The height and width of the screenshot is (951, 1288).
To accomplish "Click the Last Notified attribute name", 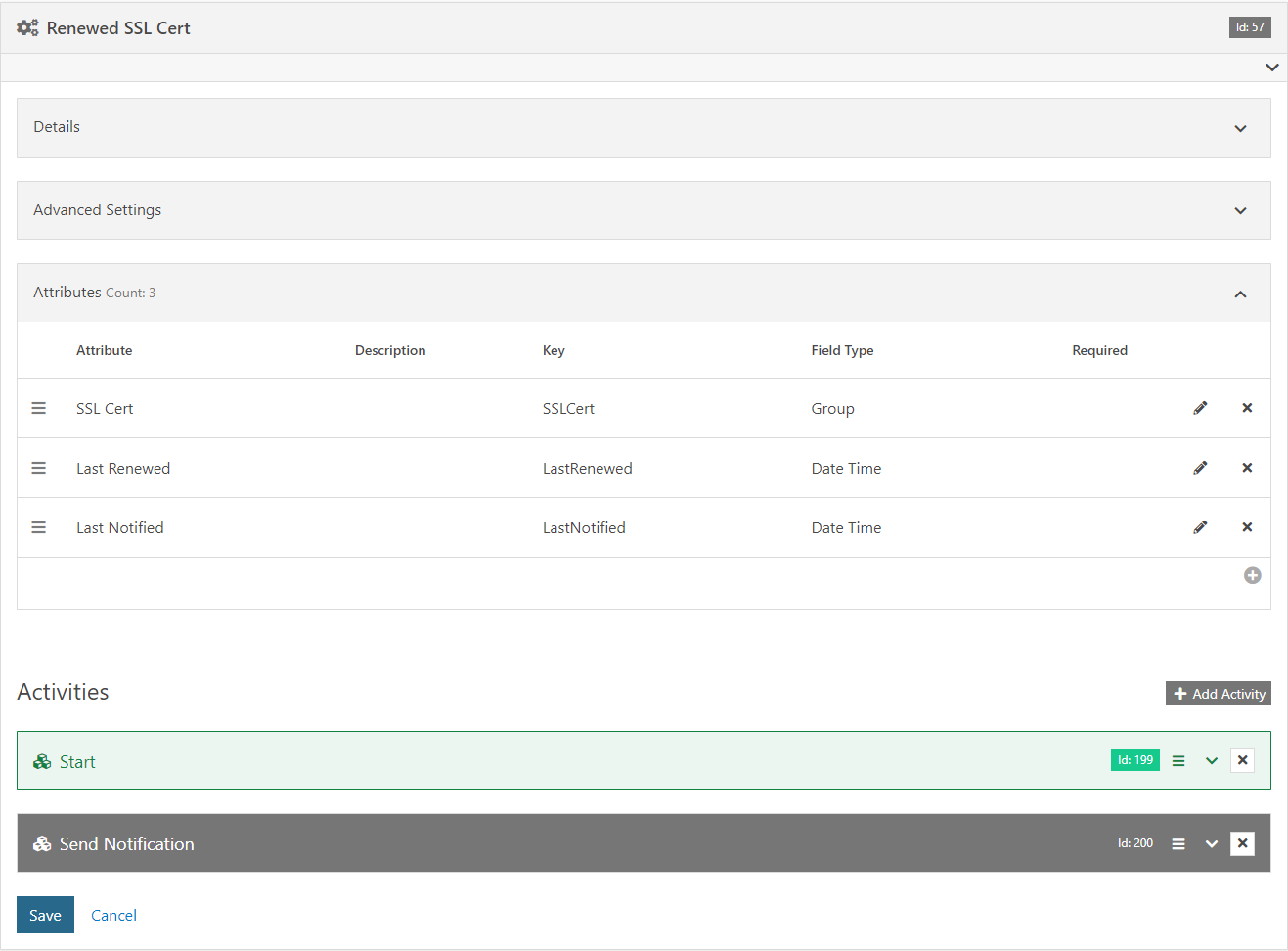I will 120,528.
